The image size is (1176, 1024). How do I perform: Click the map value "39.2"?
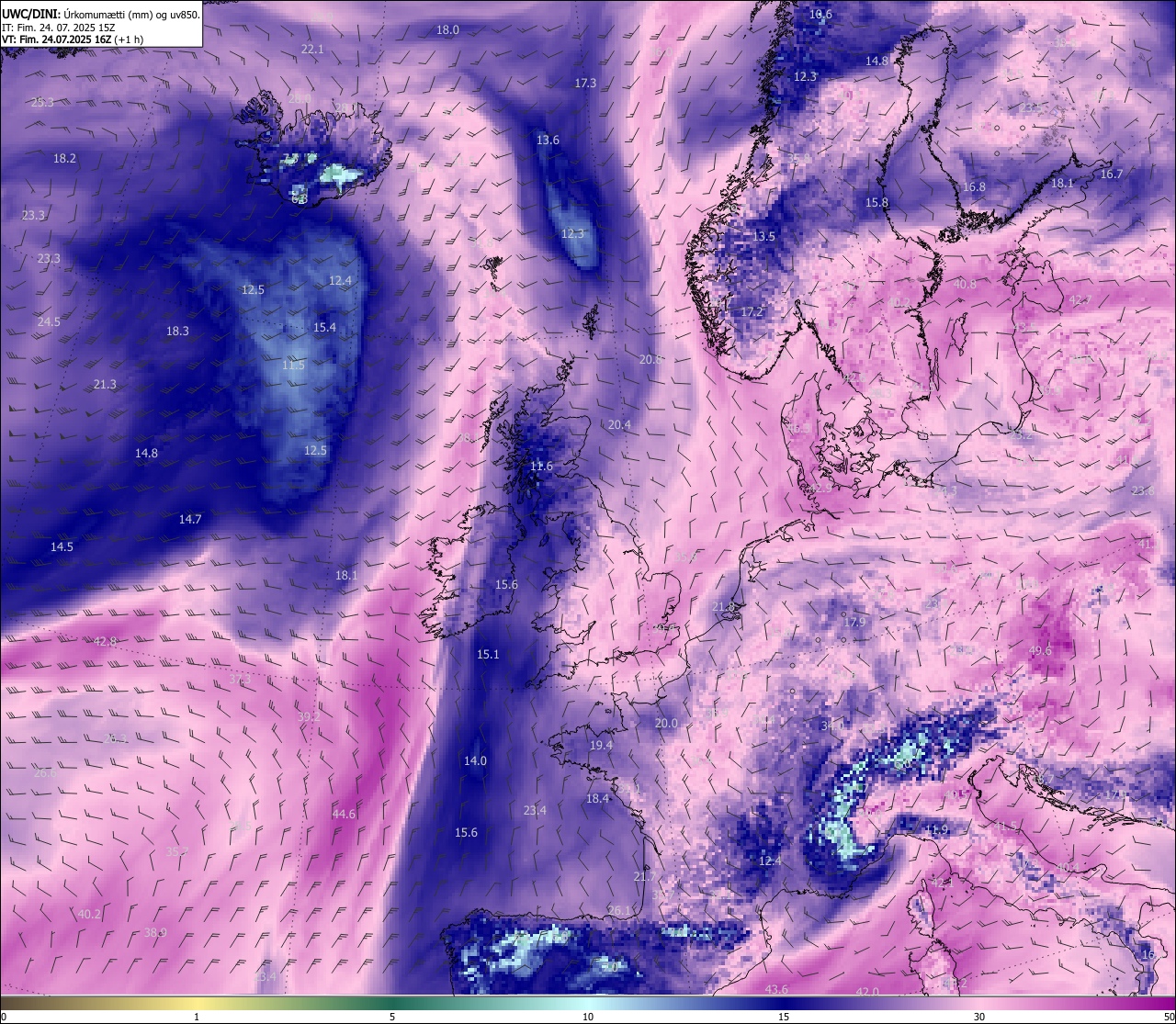(309, 716)
